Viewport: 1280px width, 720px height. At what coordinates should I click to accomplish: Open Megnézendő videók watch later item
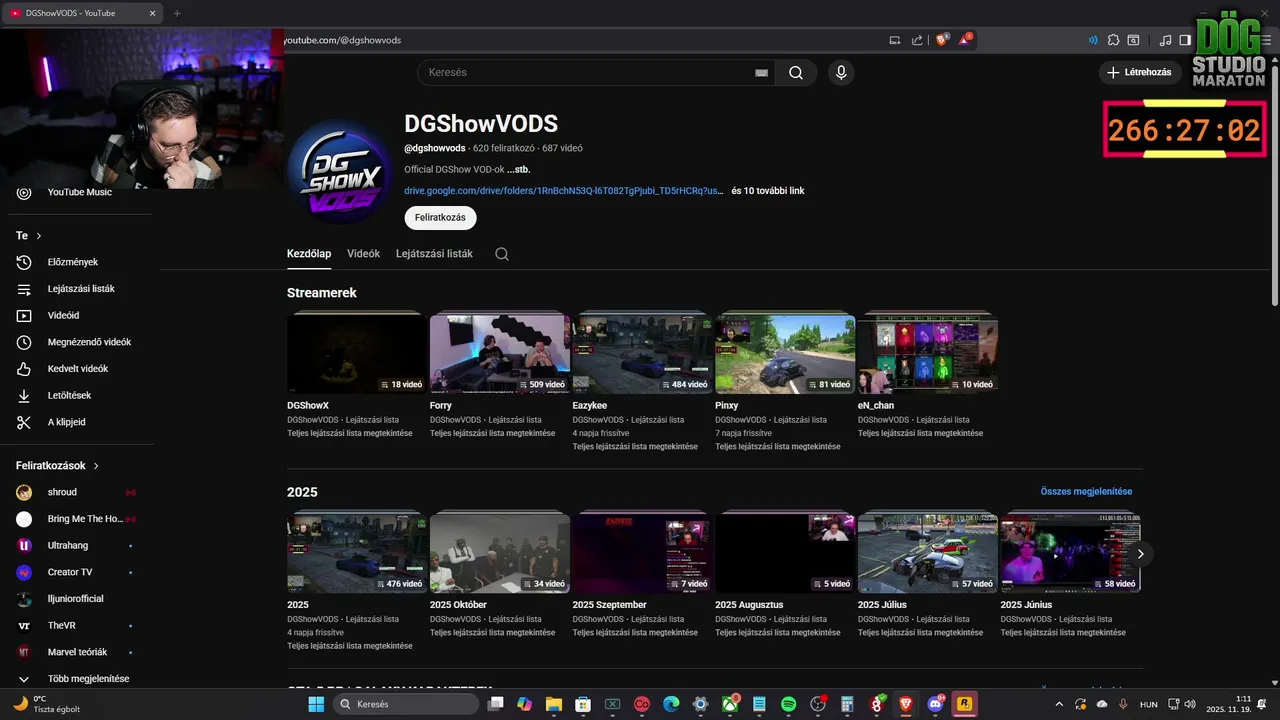tap(89, 342)
